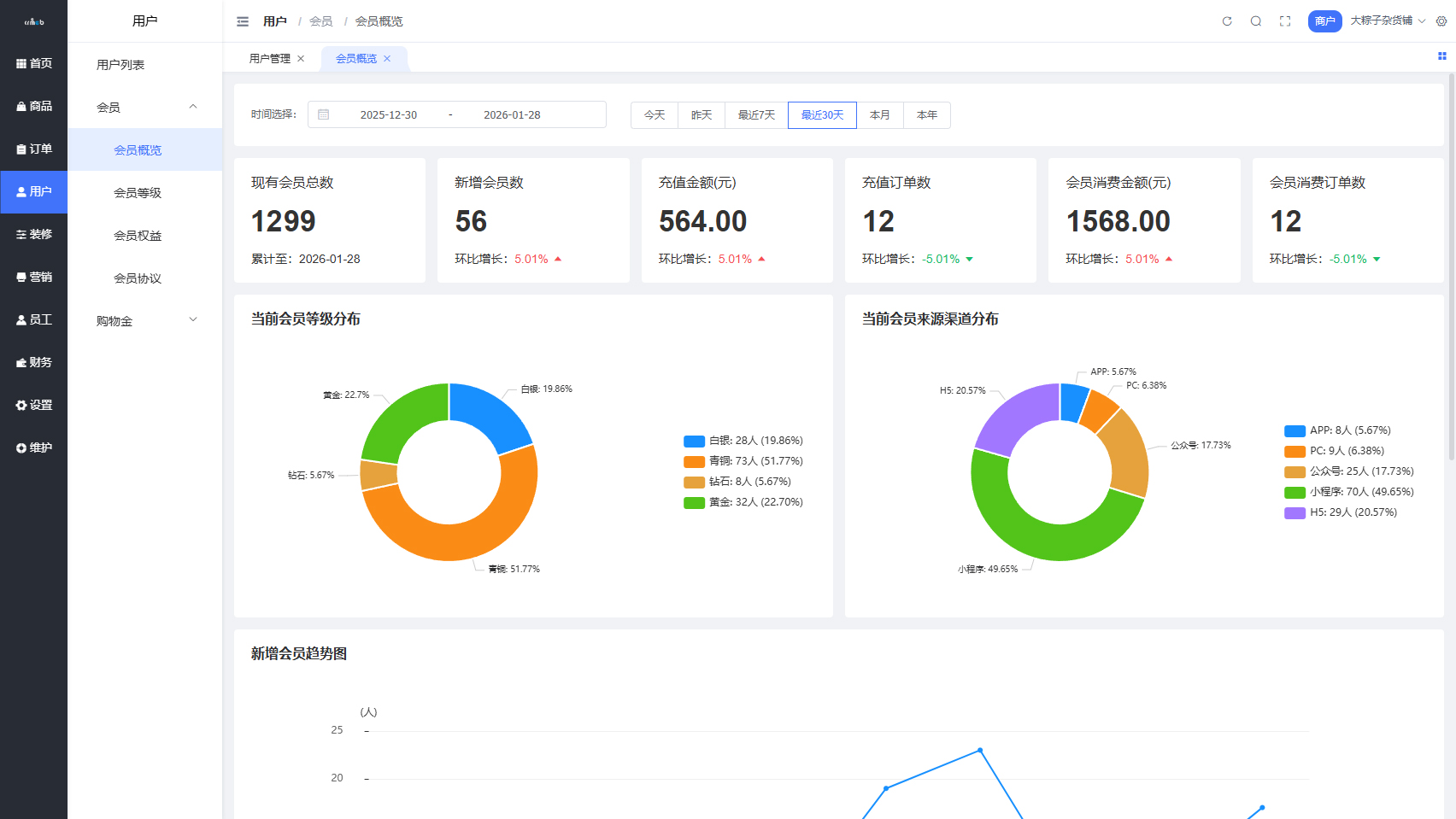This screenshot has height=819, width=1456.
Task: Open the tab grid menu icon
Action: coord(1442,56)
